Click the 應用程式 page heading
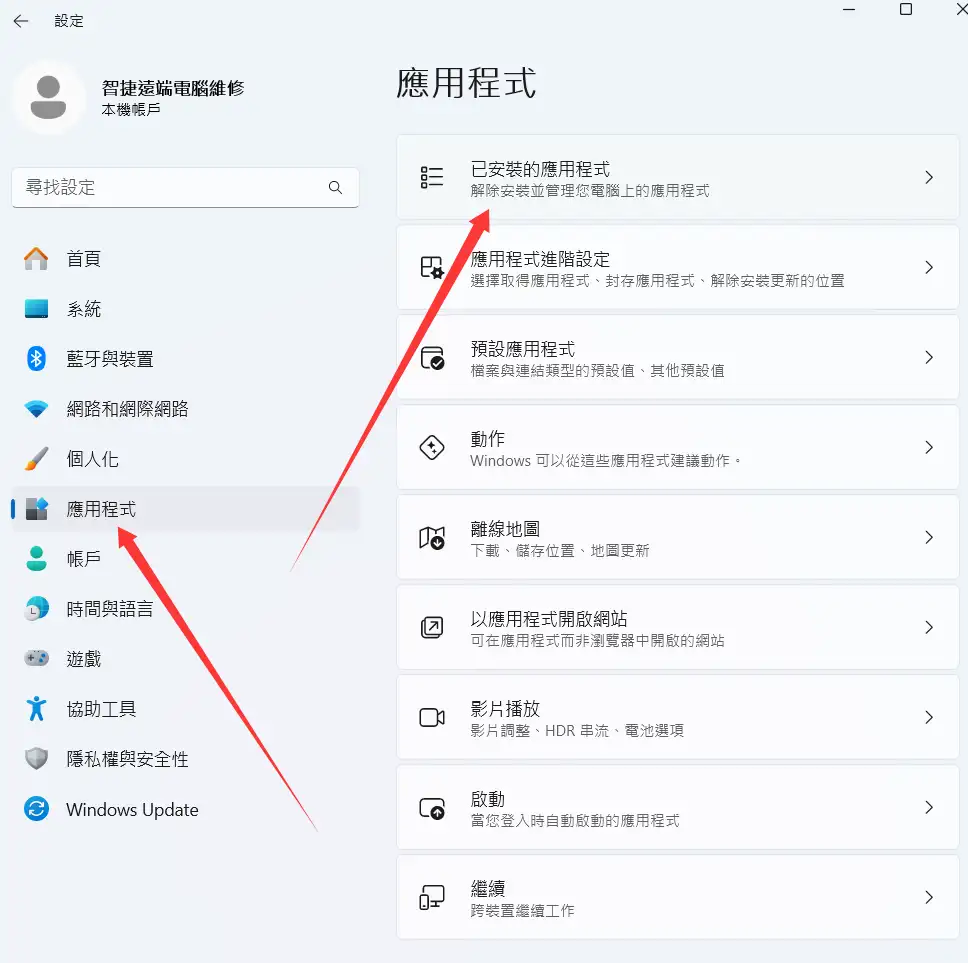Image resolution: width=968 pixels, height=963 pixels. 466,83
